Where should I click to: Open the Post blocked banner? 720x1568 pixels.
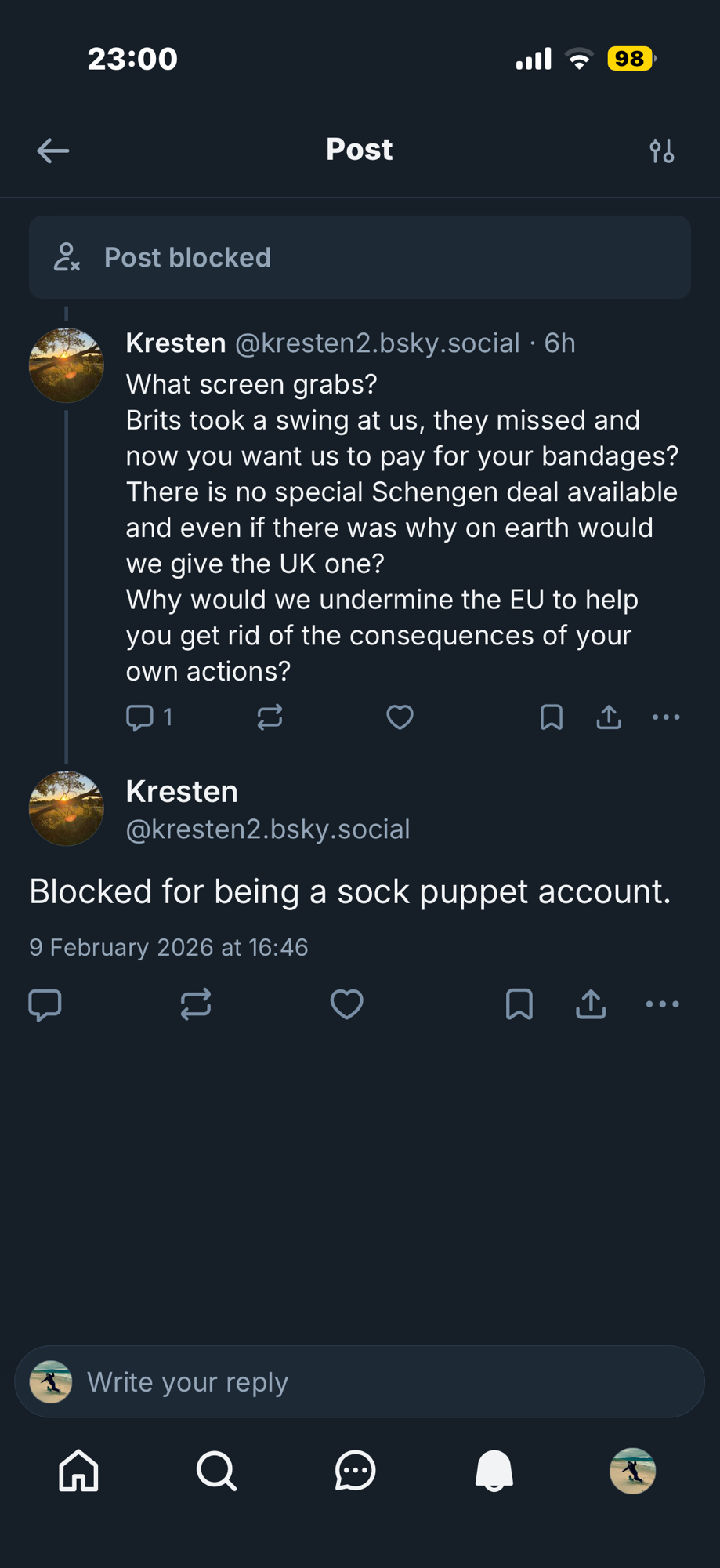[360, 257]
